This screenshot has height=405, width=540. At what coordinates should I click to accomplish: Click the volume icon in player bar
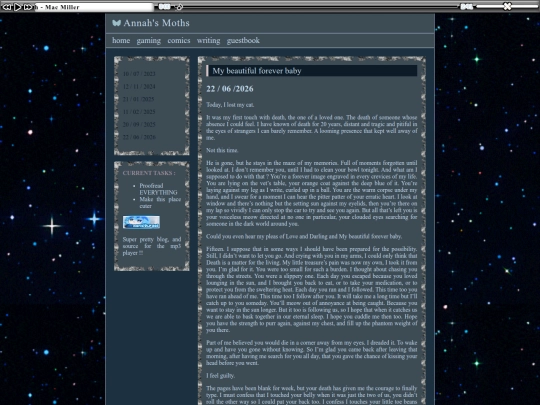(467, 7)
